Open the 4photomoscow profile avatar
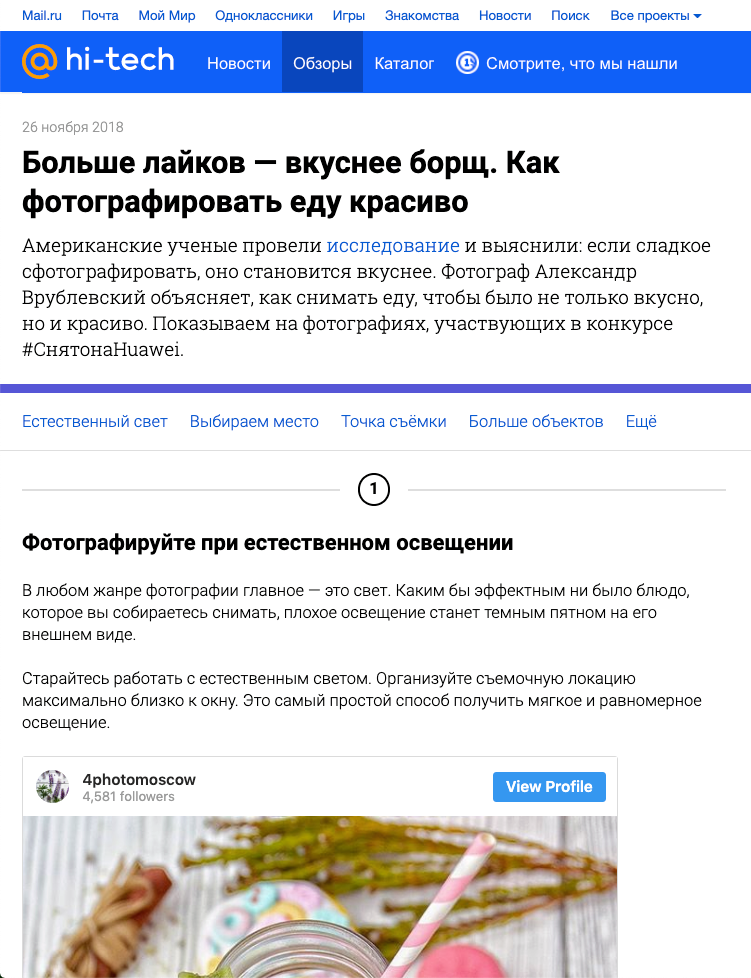The width and height of the screenshot is (751, 978). (x=52, y=786)
